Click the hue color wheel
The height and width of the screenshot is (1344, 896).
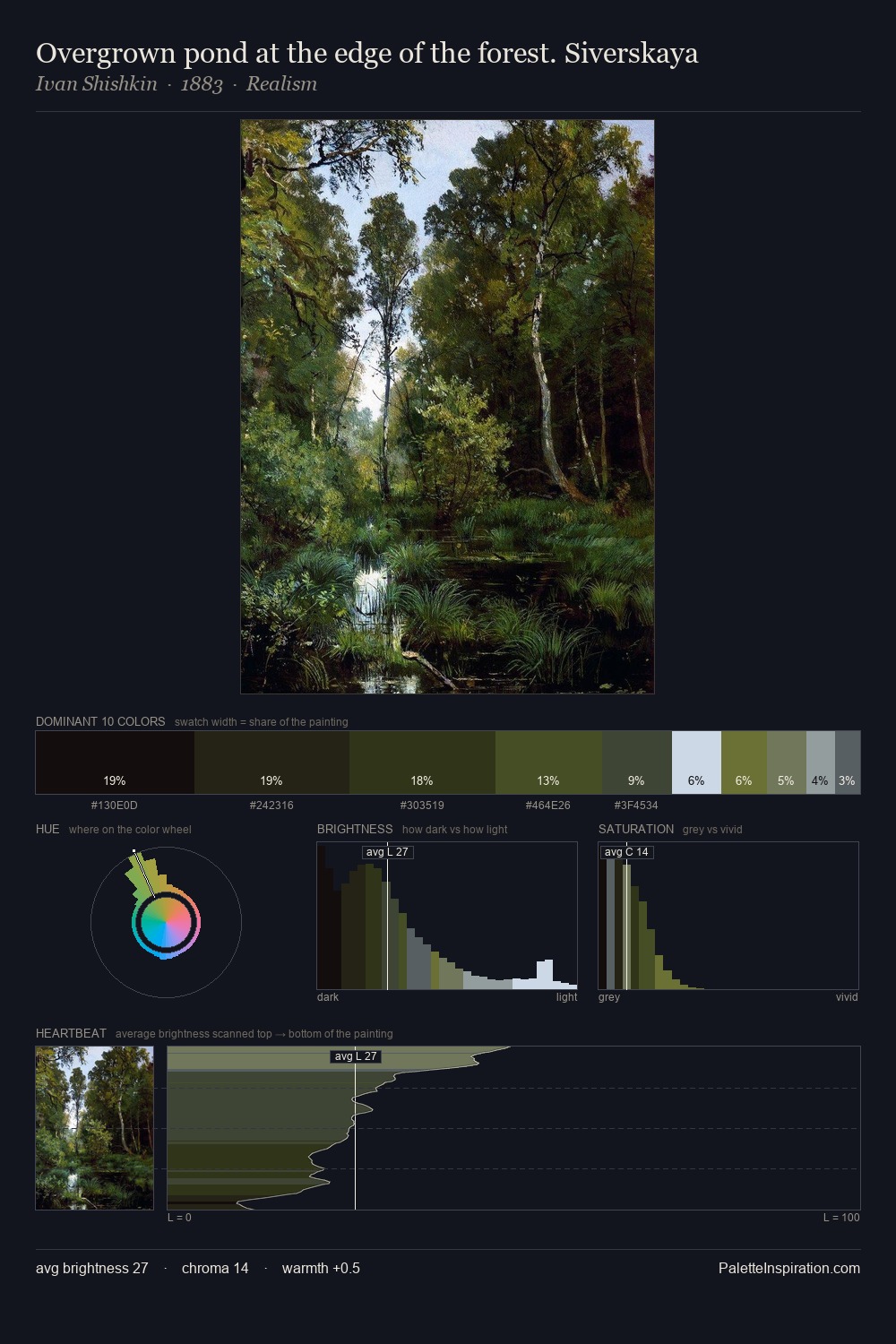[166, 922]
